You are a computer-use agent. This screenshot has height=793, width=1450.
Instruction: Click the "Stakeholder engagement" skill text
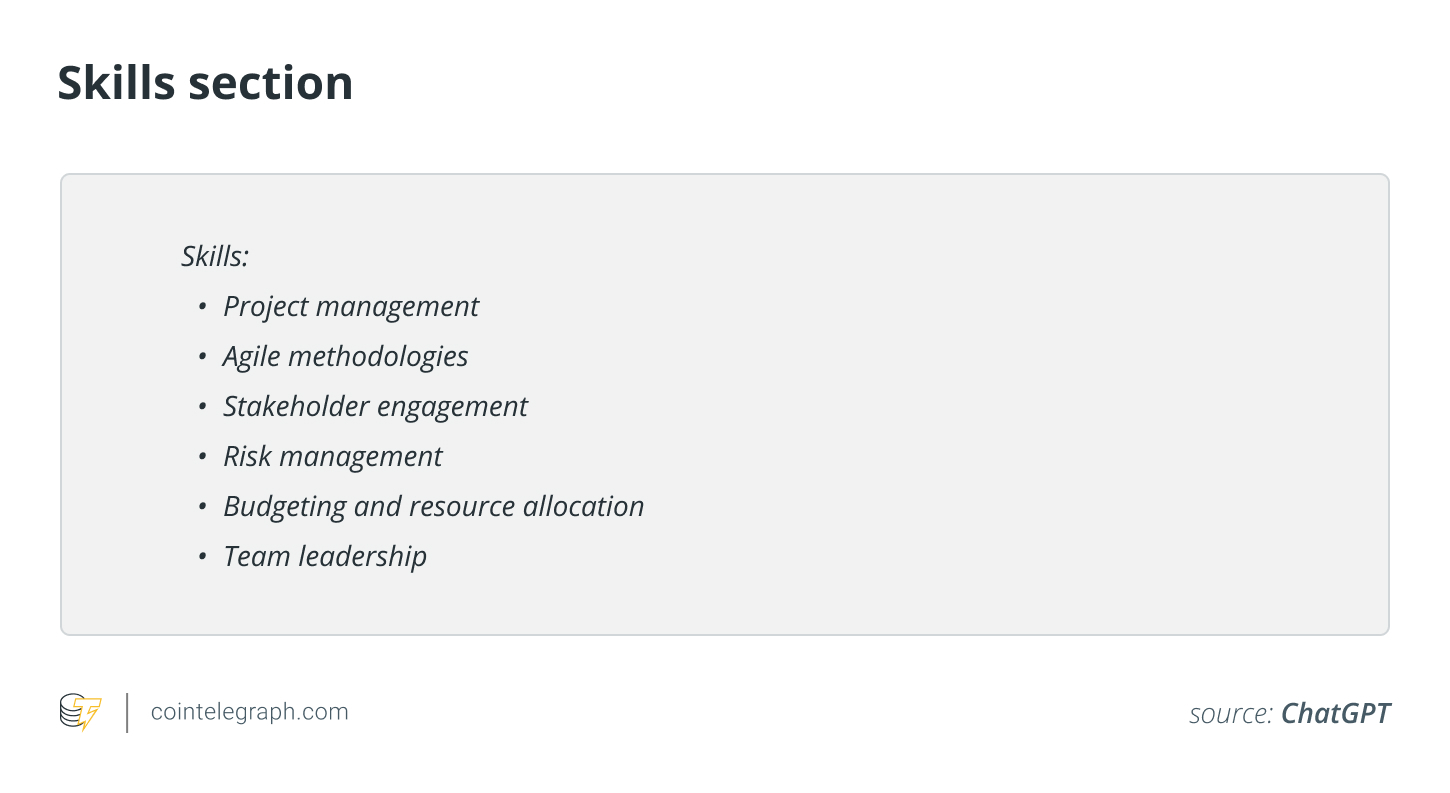[x=375, y=407]
